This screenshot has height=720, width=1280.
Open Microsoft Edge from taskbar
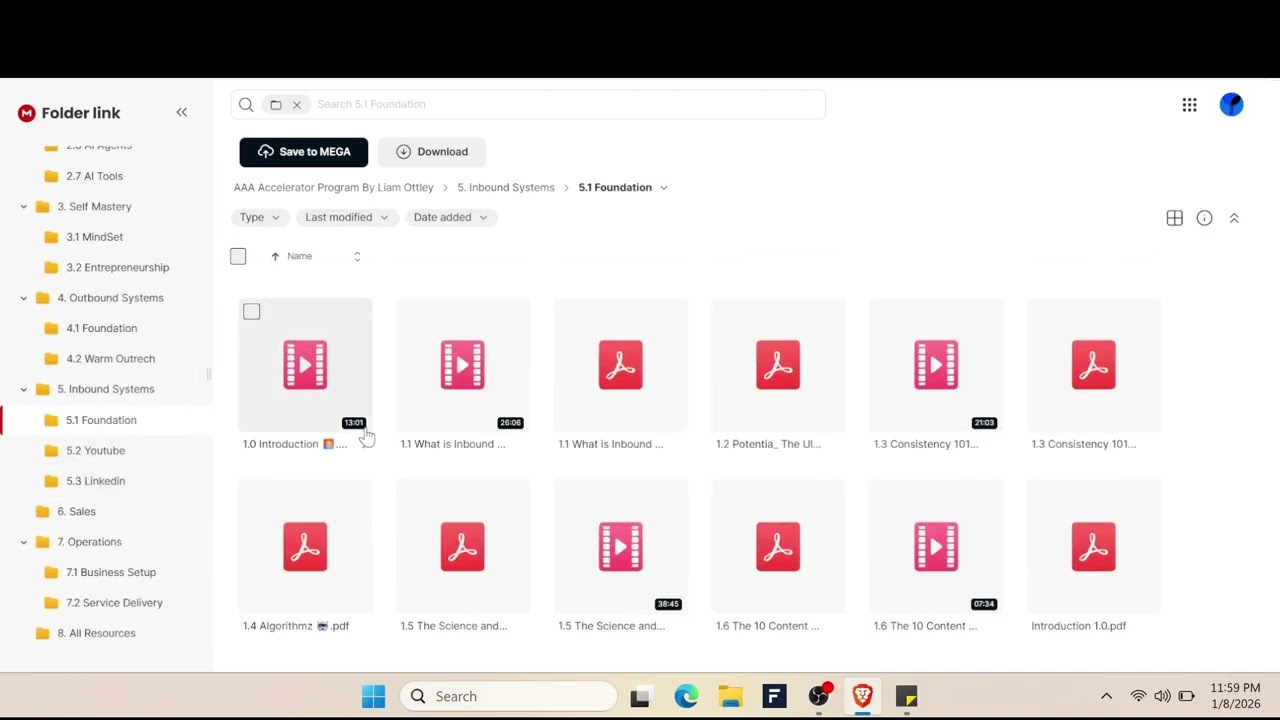click(x=686, y=696)
